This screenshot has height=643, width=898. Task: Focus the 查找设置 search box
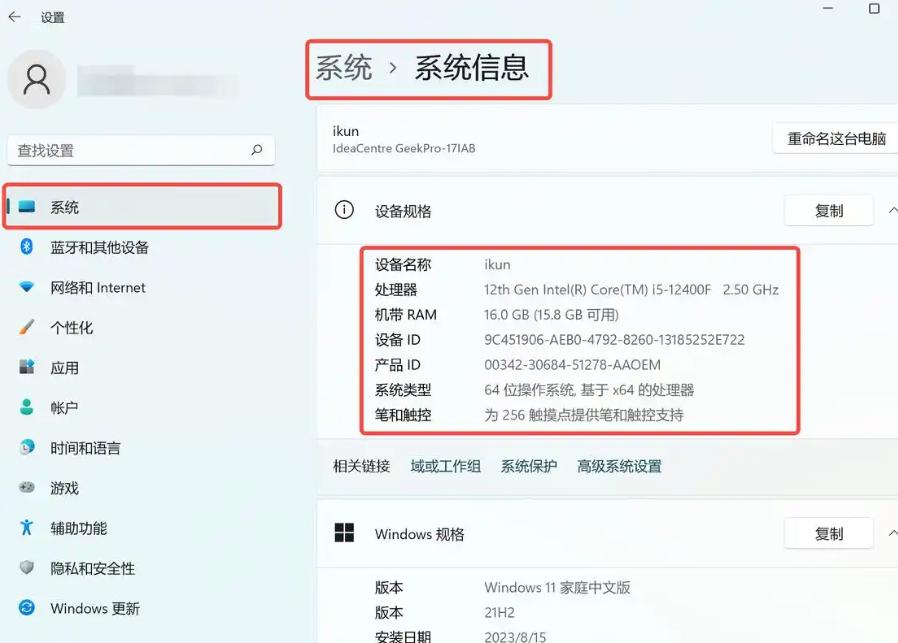click(141, 150)
